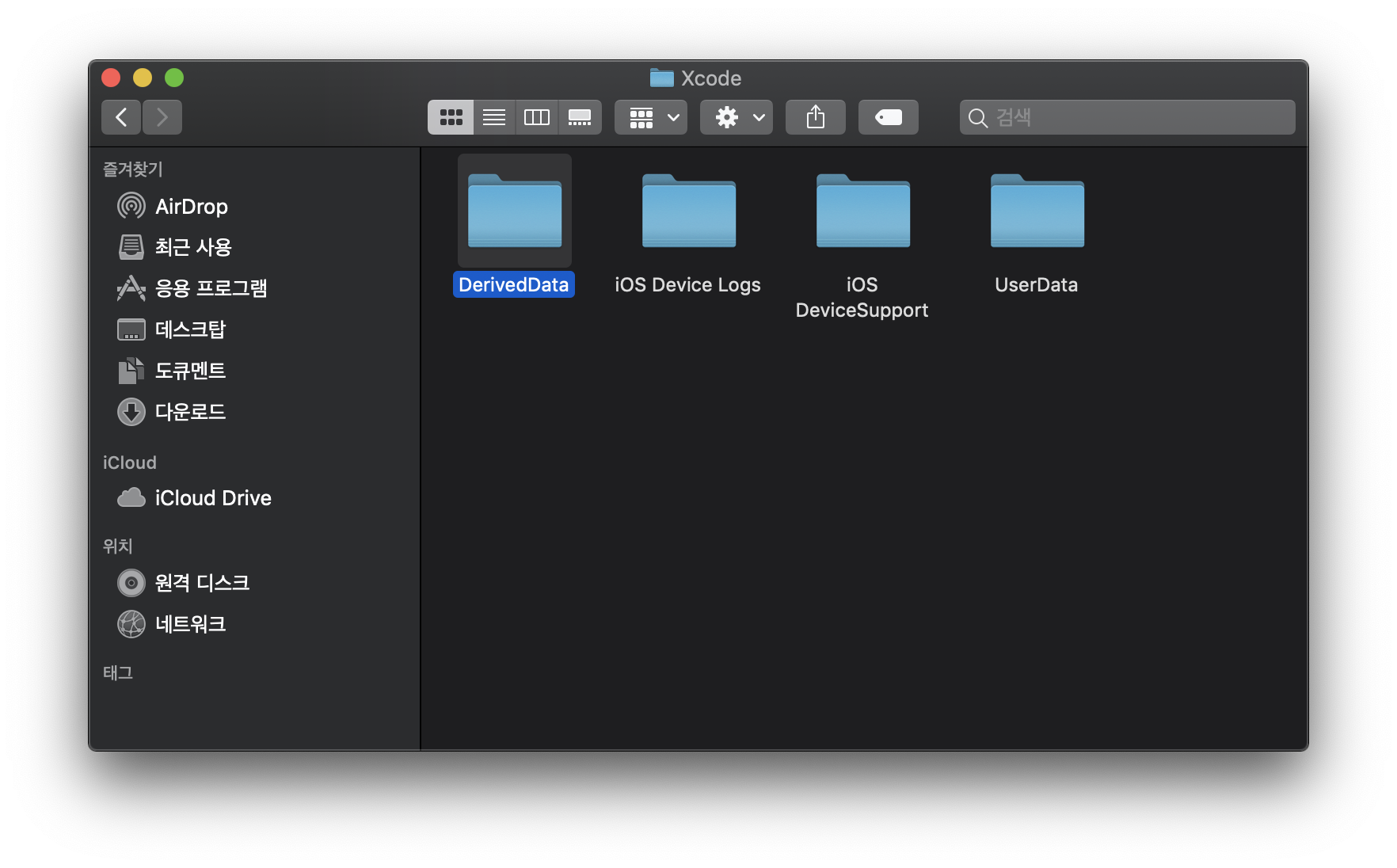
Task: Switch to column view
Action: point(537,117)
